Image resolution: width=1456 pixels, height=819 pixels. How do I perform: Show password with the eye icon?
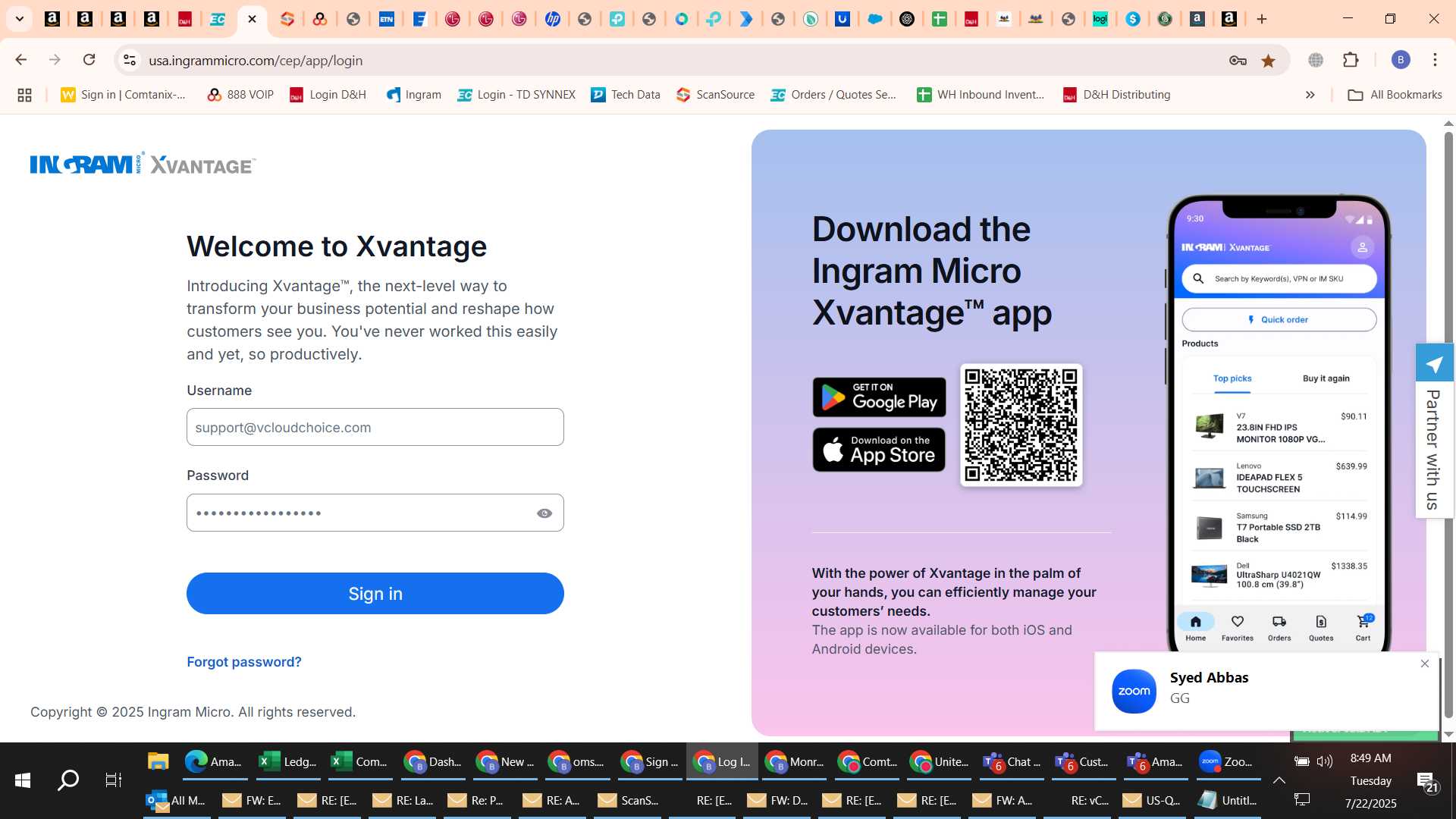(x=544, y=513)
